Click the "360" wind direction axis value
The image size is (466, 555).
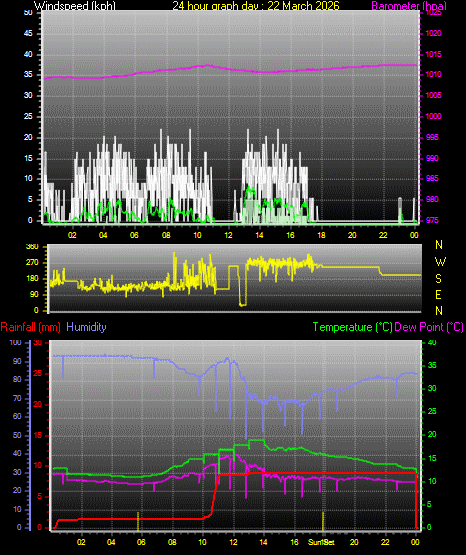32,247
